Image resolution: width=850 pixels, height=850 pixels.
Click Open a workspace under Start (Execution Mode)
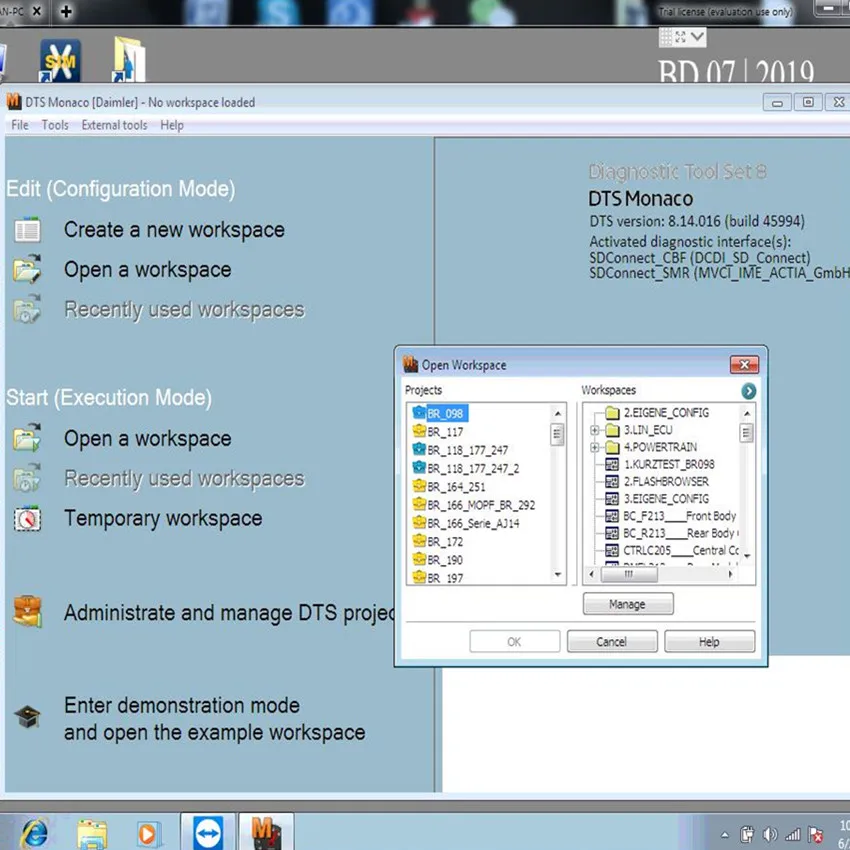[x=147, y=438]
